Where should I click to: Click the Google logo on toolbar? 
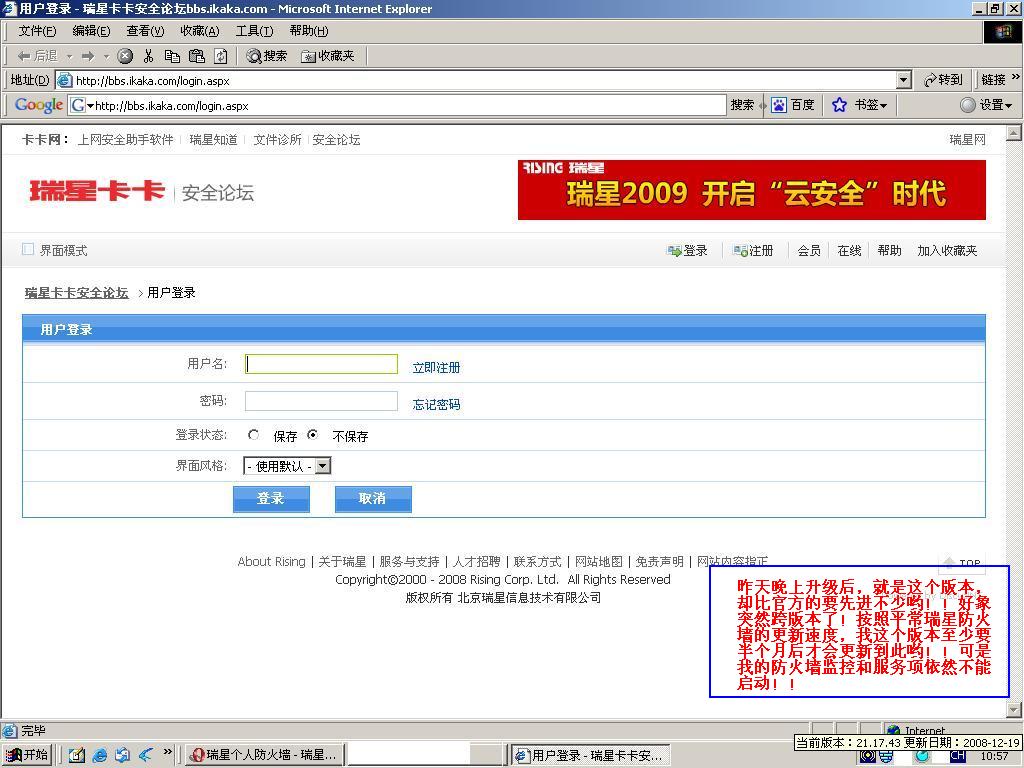pos(39,105)
